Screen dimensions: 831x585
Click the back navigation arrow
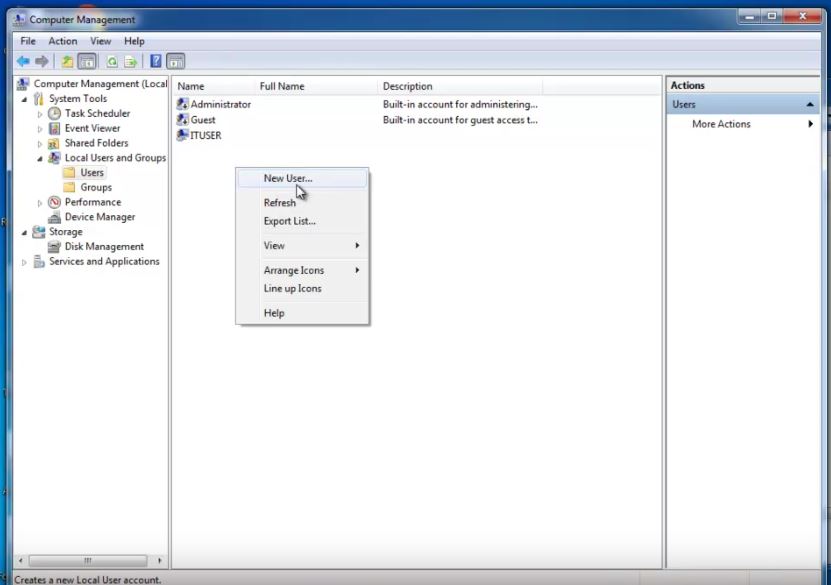pos(23,61)
